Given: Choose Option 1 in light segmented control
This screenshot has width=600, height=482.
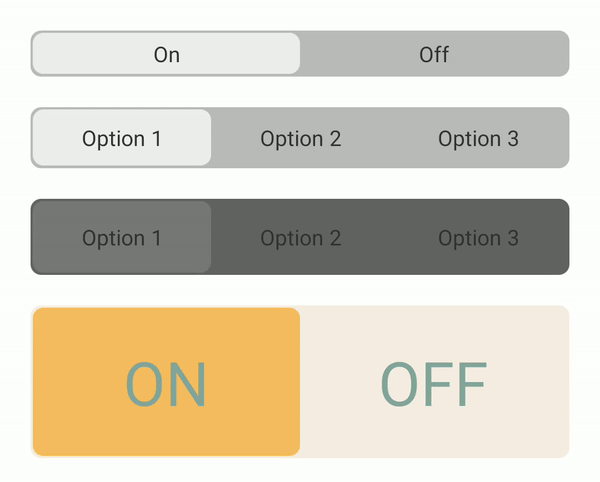Looking at the screenshot, I should 122,138.
